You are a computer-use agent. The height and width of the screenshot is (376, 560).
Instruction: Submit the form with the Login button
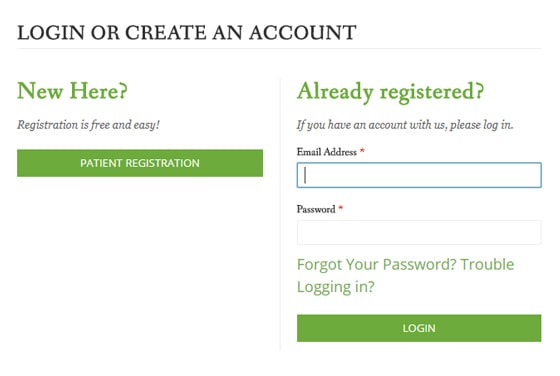point(419,328)
